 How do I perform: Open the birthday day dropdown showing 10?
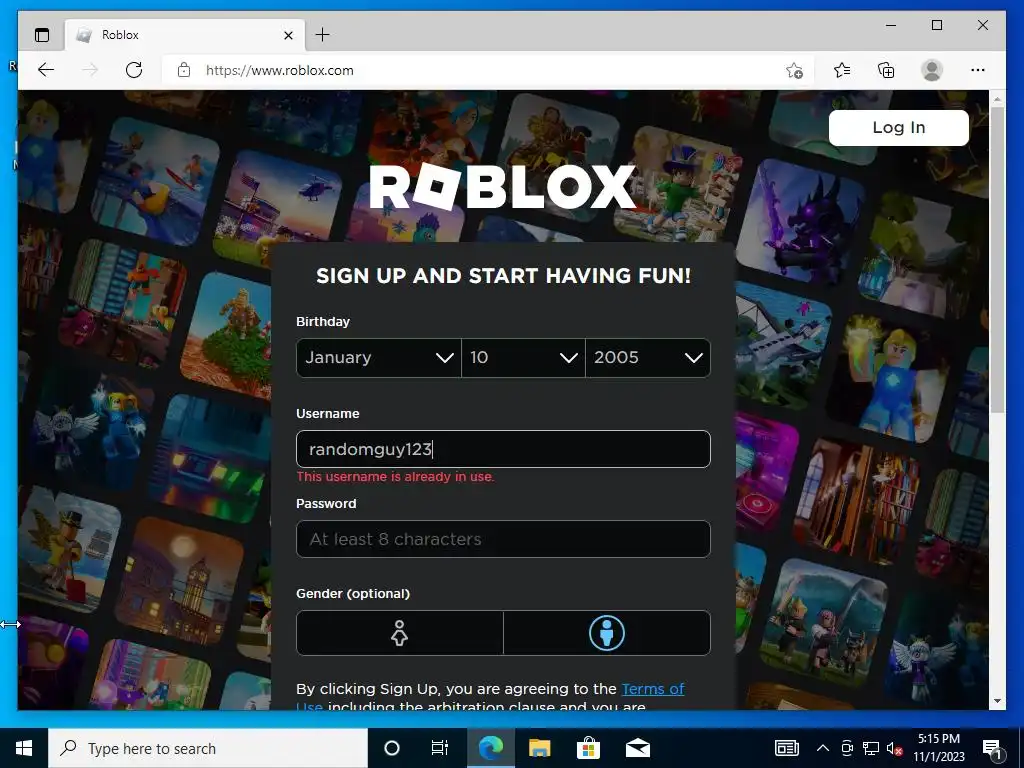click(x=523, y=358)
